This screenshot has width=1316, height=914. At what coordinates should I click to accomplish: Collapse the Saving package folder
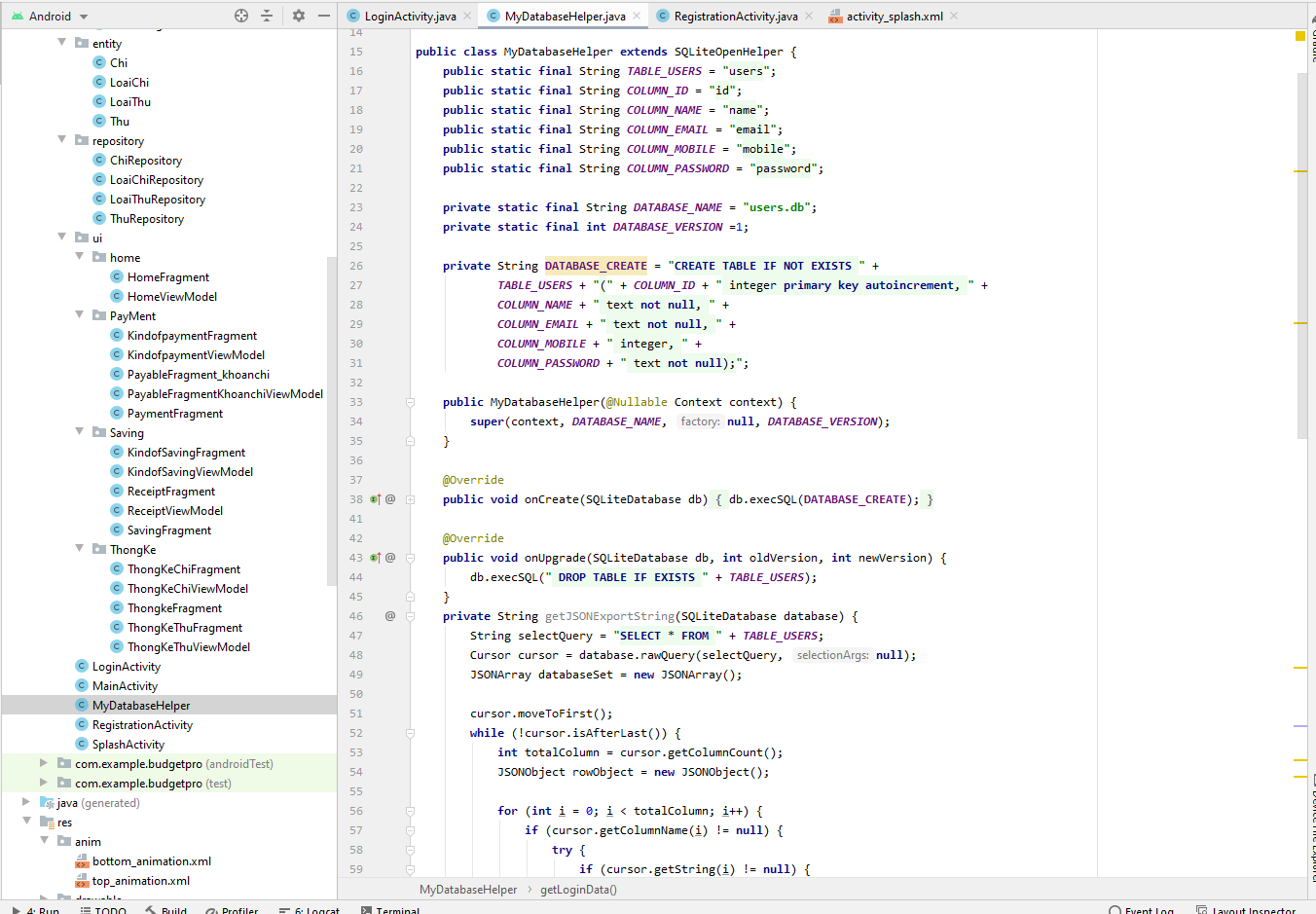(80, 431)
